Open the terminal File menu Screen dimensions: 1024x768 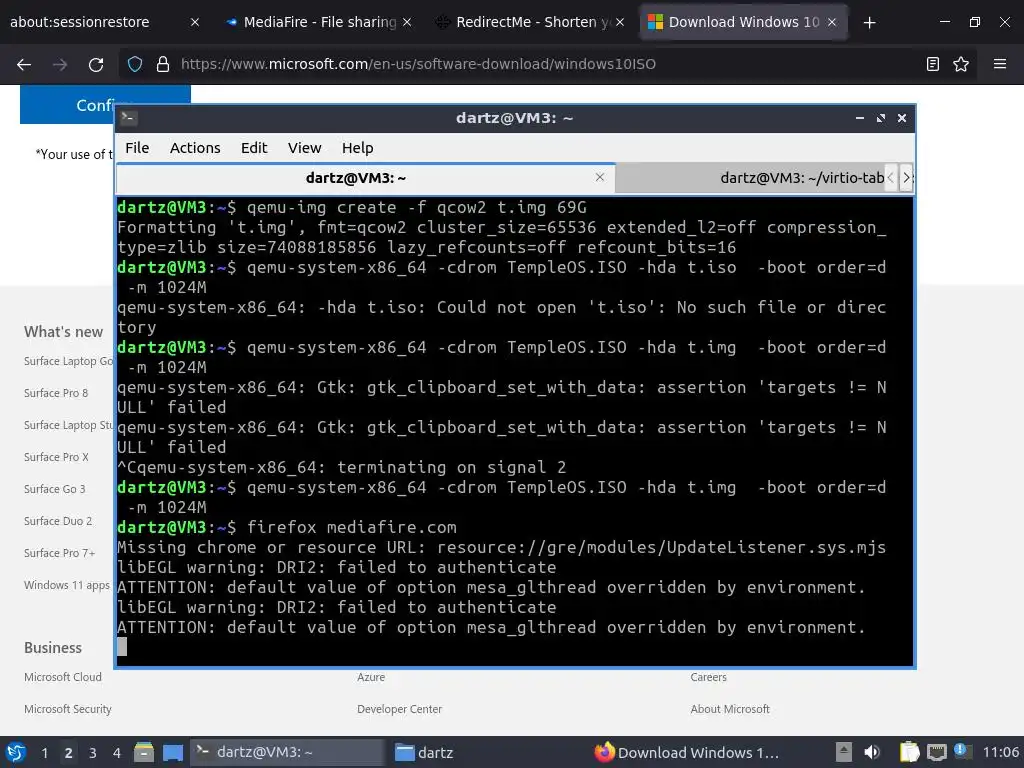[x=137, y=148]
